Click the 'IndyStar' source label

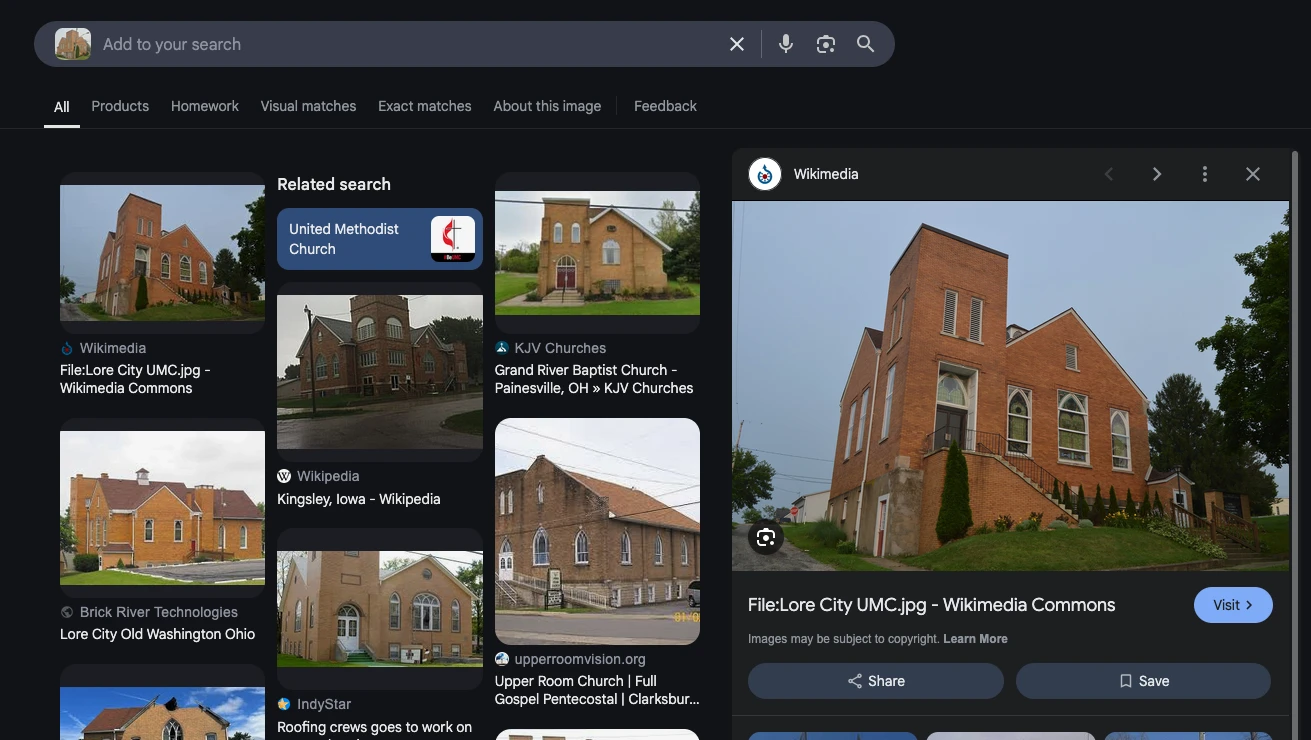pos(324,704)
